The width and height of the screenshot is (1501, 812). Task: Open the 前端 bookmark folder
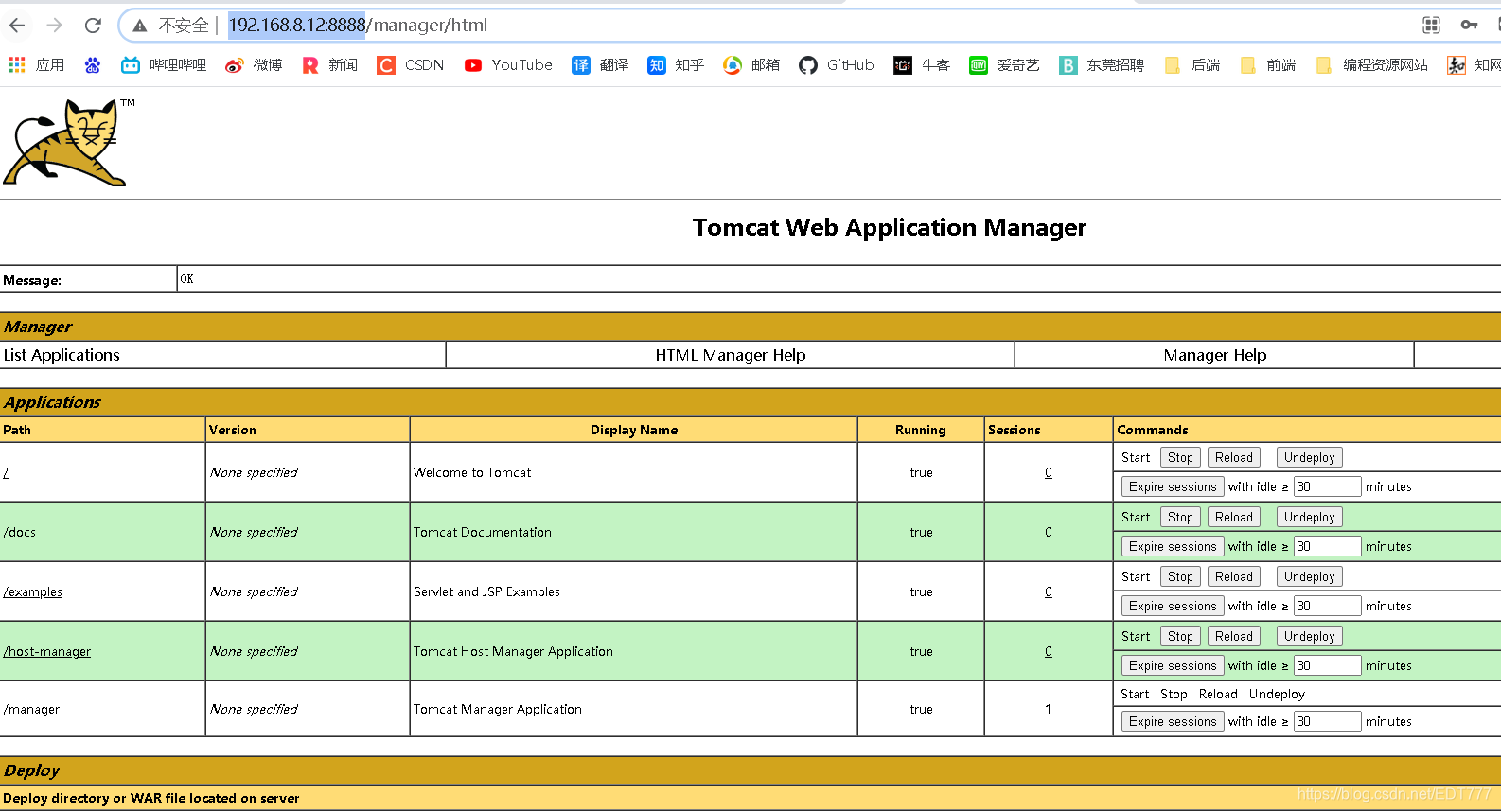pos(1267,65)
